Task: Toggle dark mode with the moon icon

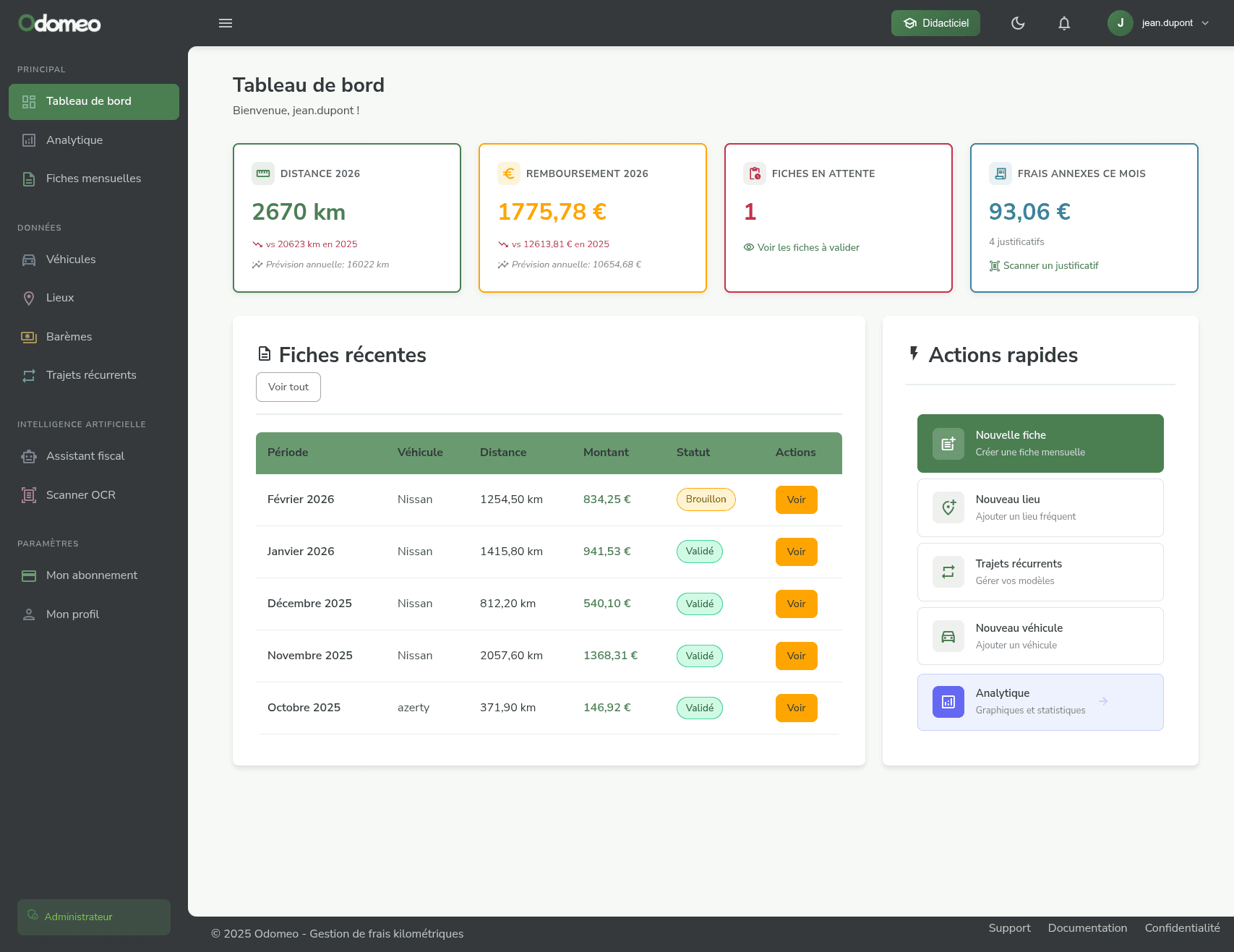Action: (x=1018, y=23)
